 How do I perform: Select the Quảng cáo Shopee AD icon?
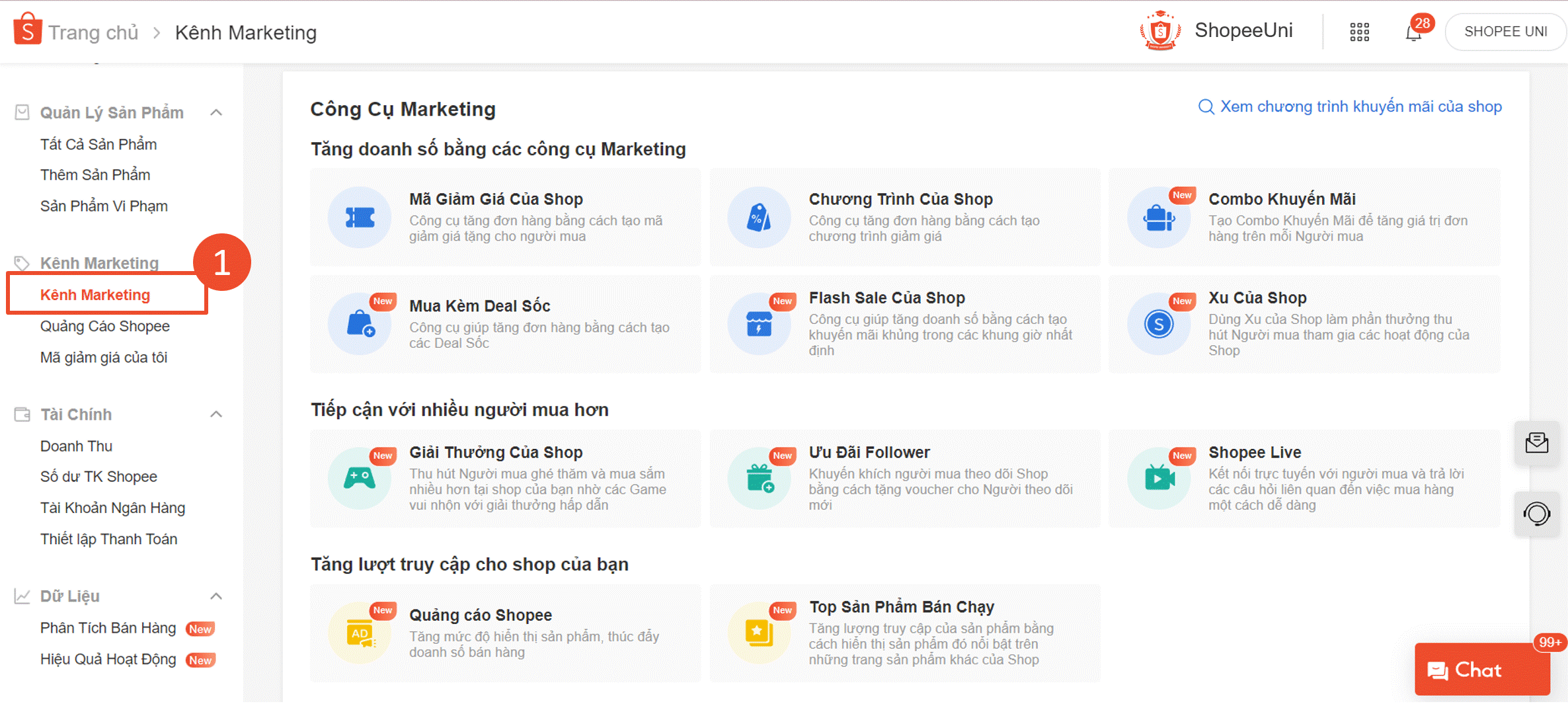click(x=359, y=633)
